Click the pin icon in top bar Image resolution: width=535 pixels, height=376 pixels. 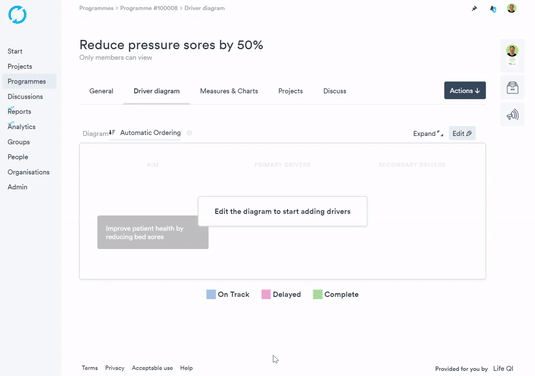coord(474,9)
